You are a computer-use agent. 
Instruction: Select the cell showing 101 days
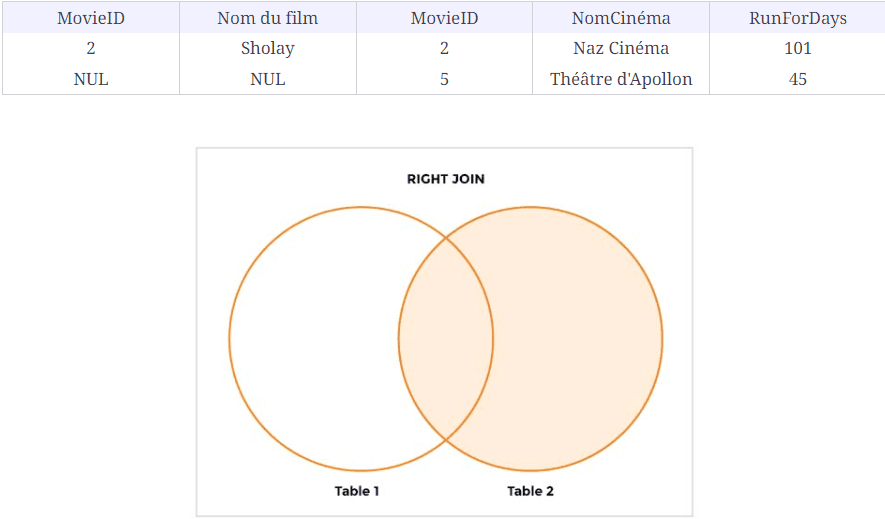797,48
